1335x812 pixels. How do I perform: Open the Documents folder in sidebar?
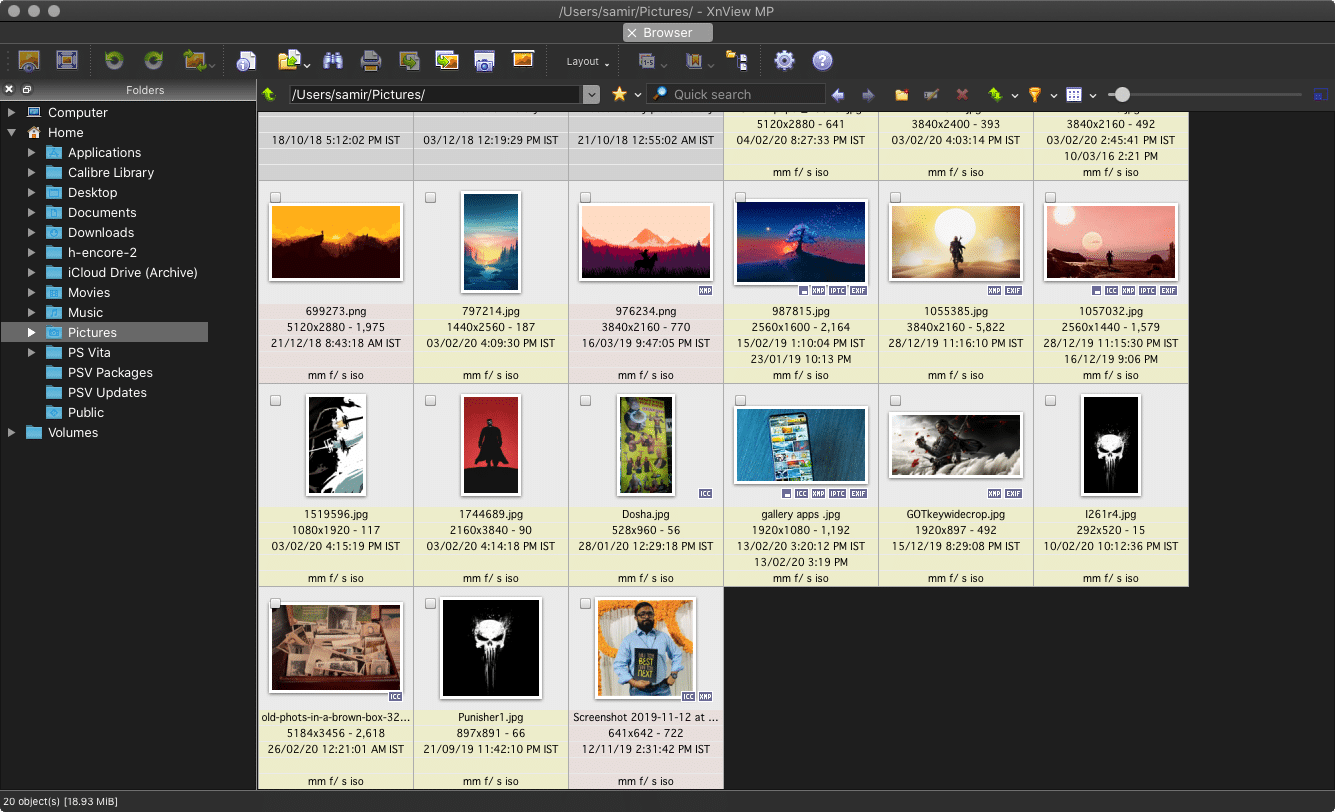pos(102,212)
